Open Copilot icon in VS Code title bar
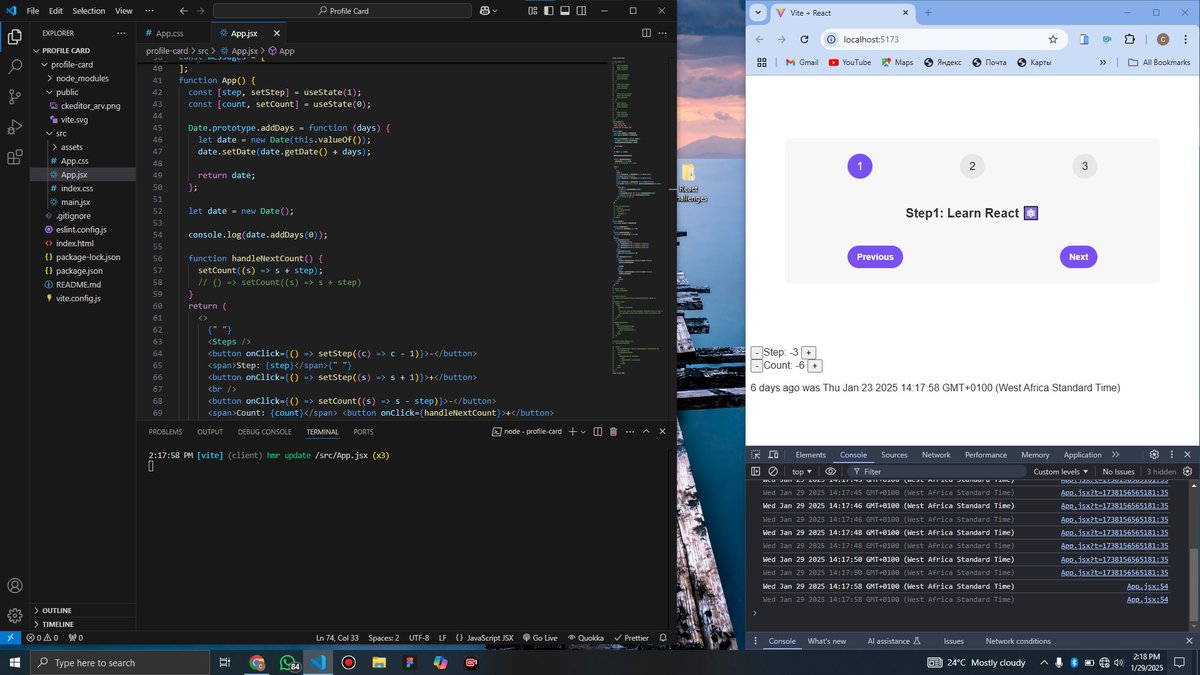 click(486, 11)
